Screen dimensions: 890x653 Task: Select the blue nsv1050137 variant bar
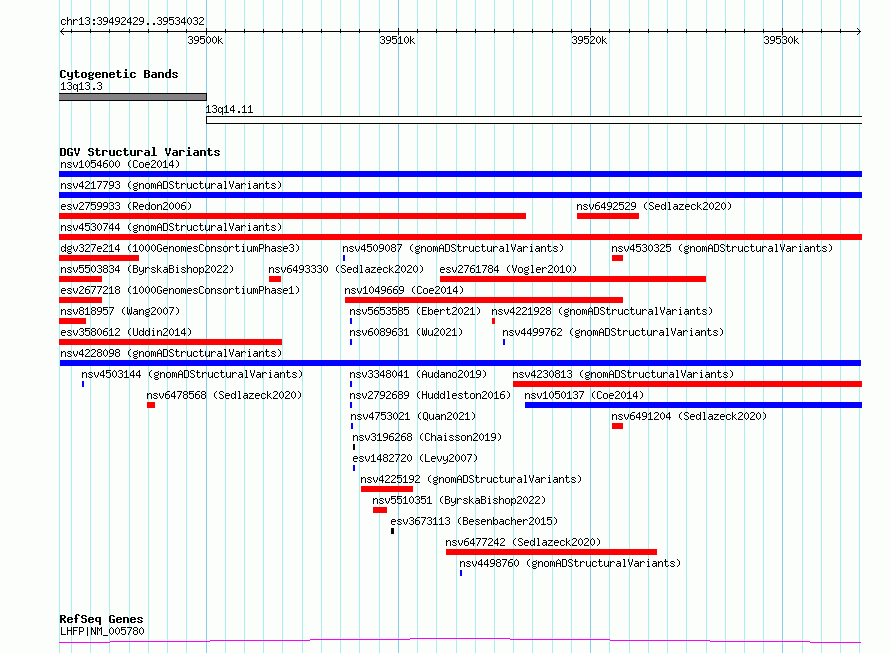pos(694,405)
